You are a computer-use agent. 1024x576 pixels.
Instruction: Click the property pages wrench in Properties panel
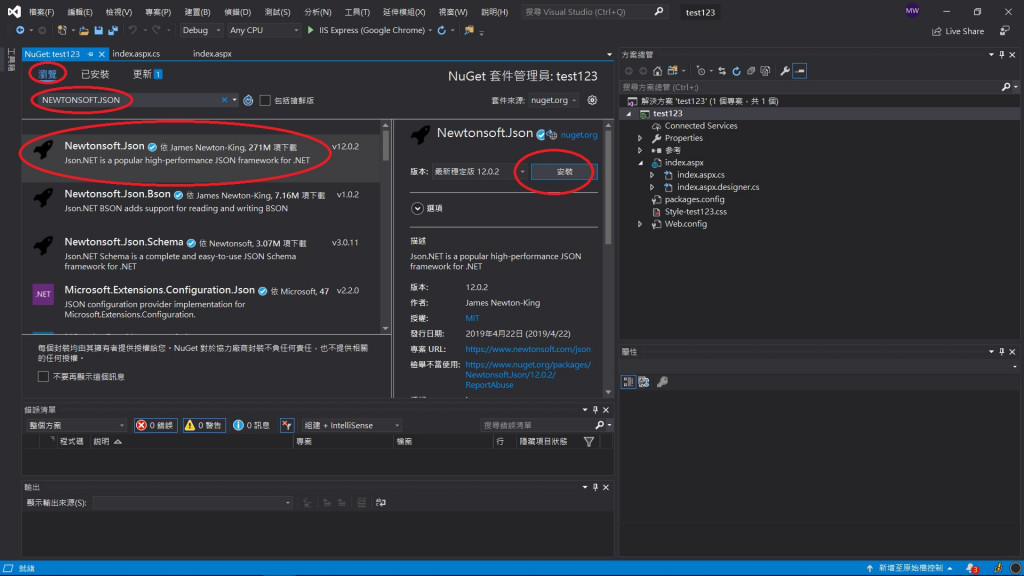(x=662, y=382)
